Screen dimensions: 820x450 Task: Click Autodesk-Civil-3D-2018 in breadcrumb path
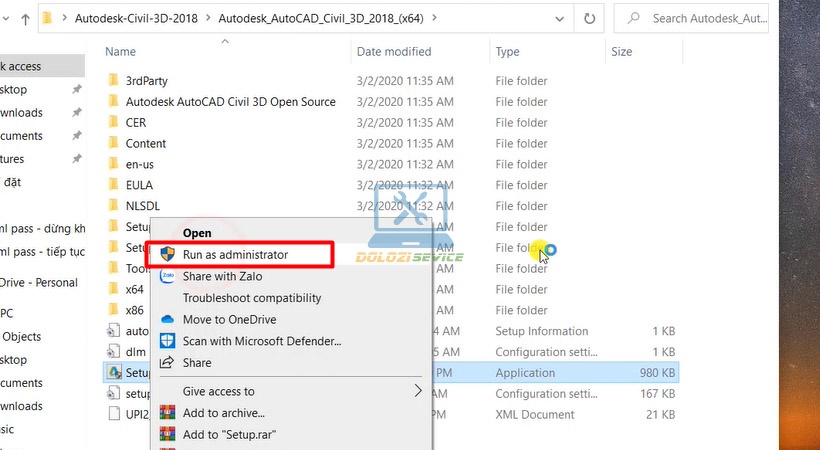pos(136,18)
